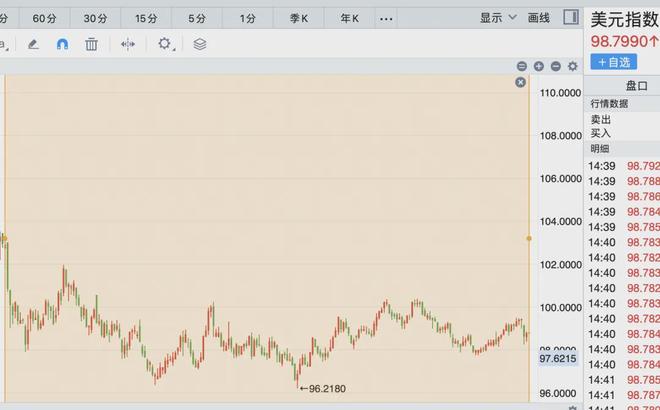Open the chart settings sun-gear icon
Image resolution: width=660 pixels, height=410 pixels.
pyautogui.click(x=165, y=44)
